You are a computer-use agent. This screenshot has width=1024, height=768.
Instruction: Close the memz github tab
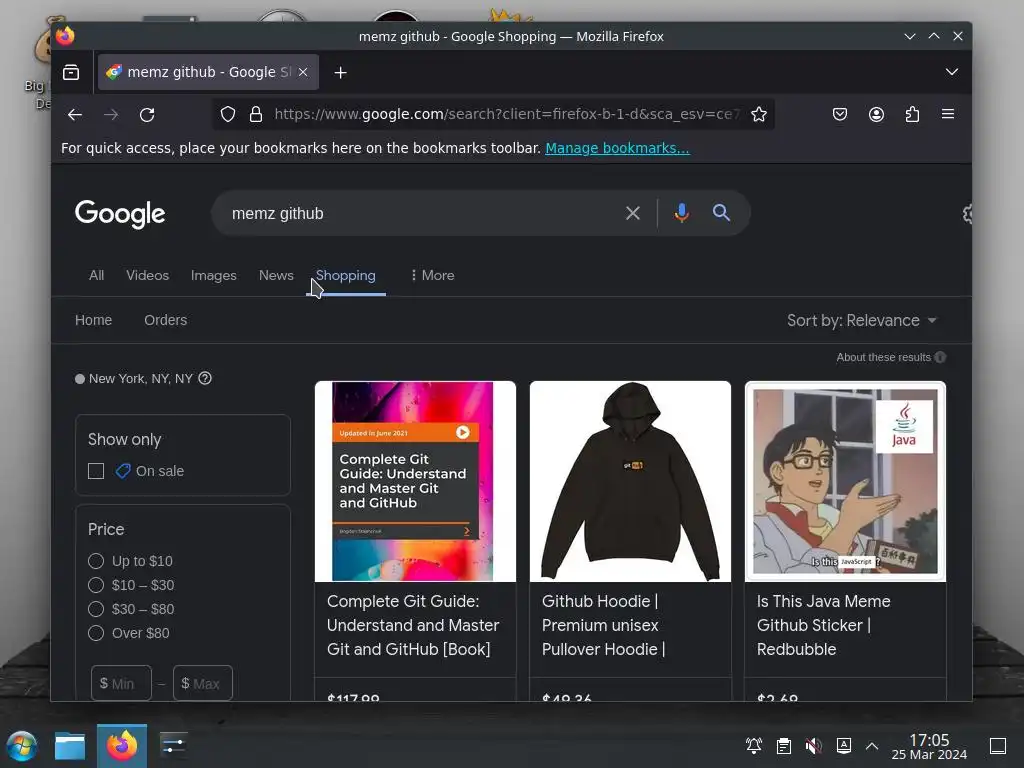point(303,72)
